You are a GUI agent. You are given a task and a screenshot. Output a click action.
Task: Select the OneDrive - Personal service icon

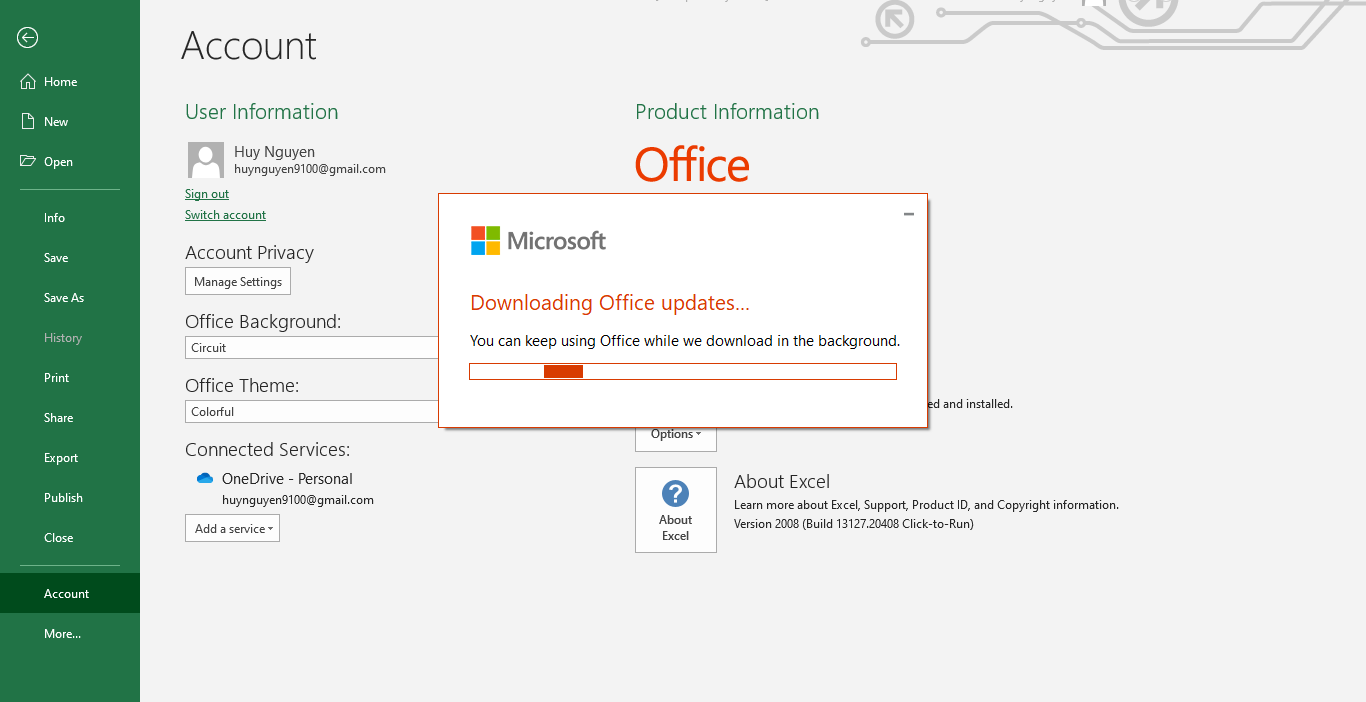pyautogui.click(x=204, y=478)
